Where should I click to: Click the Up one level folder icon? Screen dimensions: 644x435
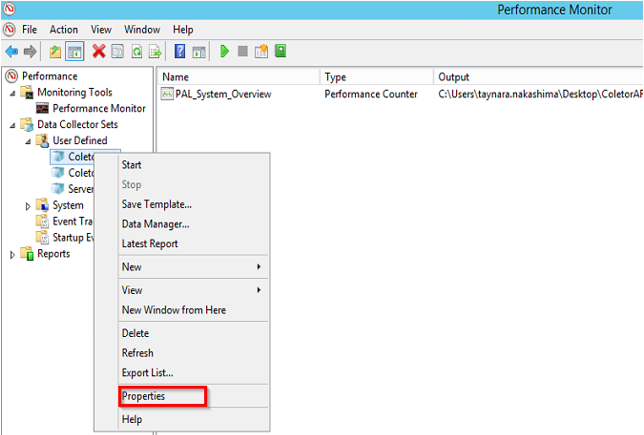pos(55,52)
